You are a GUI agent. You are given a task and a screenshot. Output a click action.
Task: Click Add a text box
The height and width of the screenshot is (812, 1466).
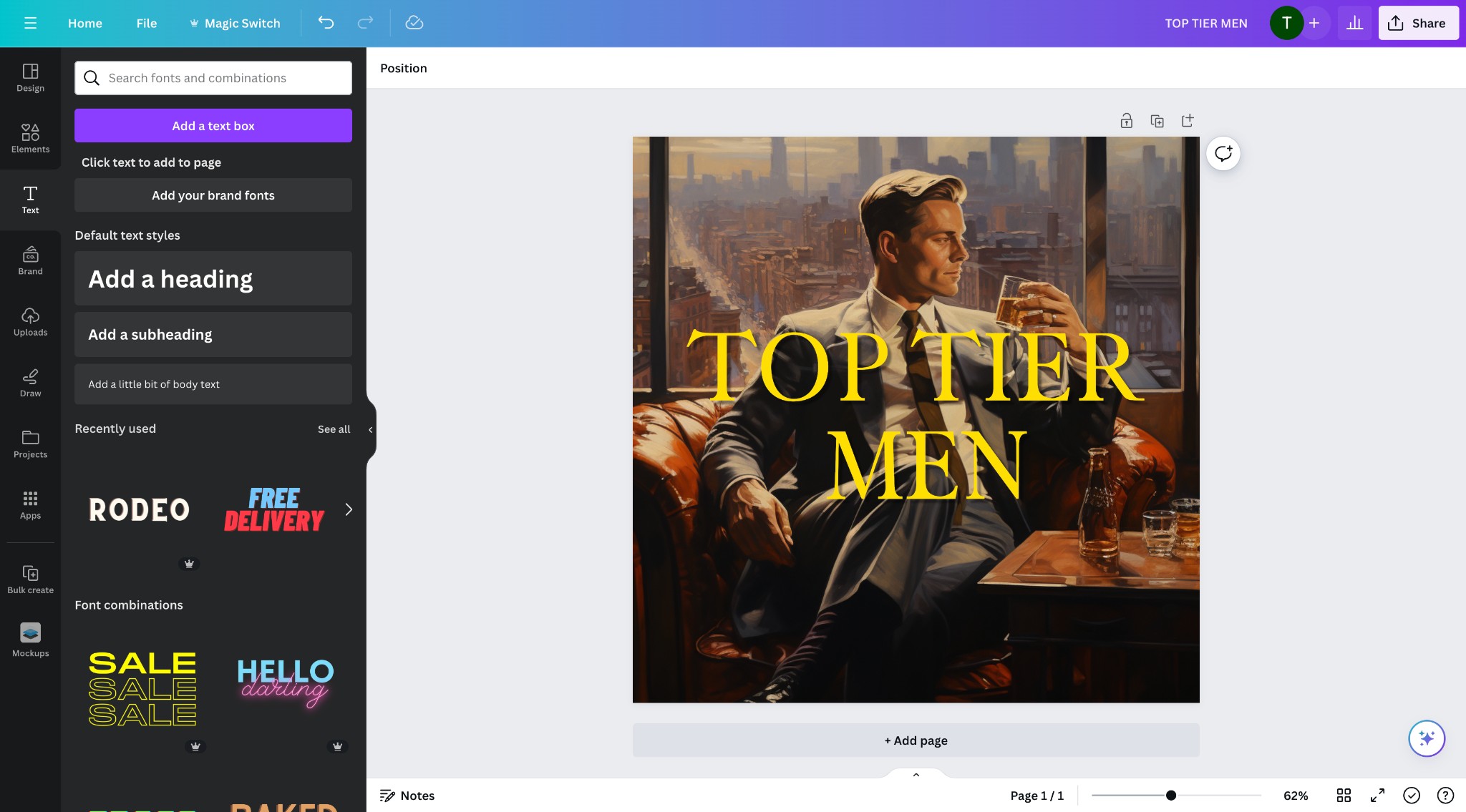tap(213, 125)
